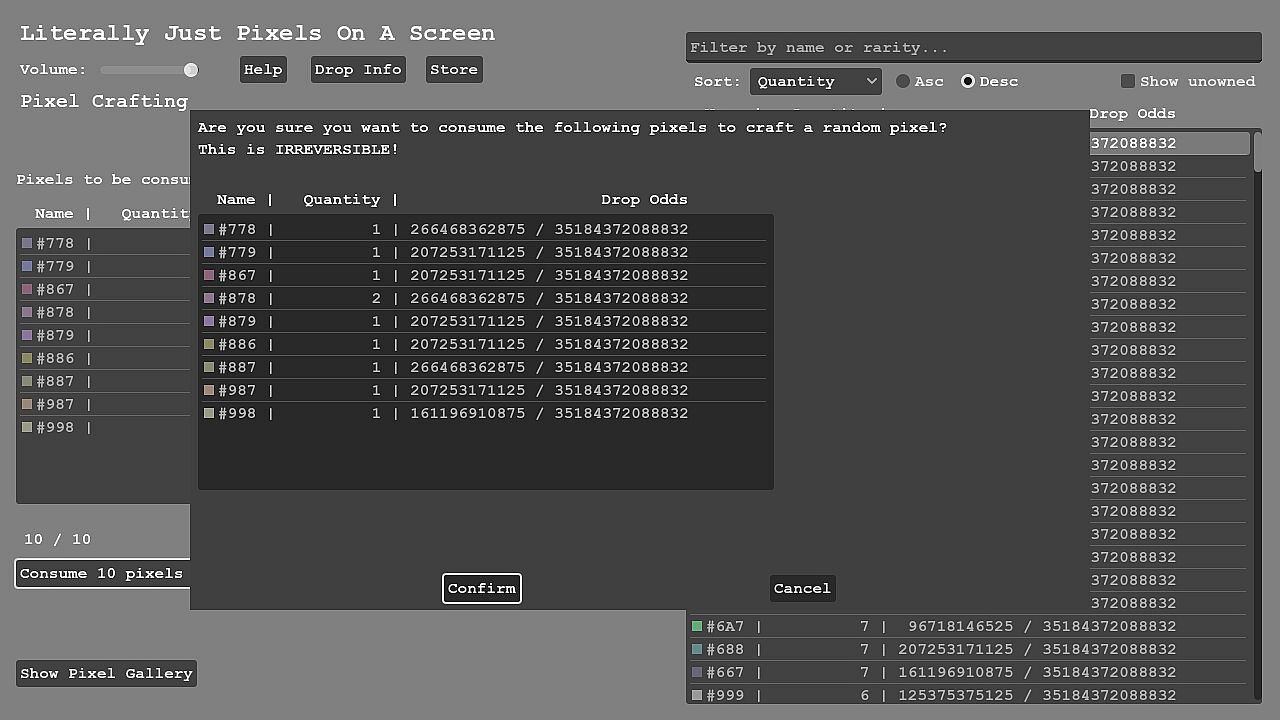The image size is (1280, 720).
Task: Click the Volume slider handle
Action: pyautogui.click(x=190, y=69)
